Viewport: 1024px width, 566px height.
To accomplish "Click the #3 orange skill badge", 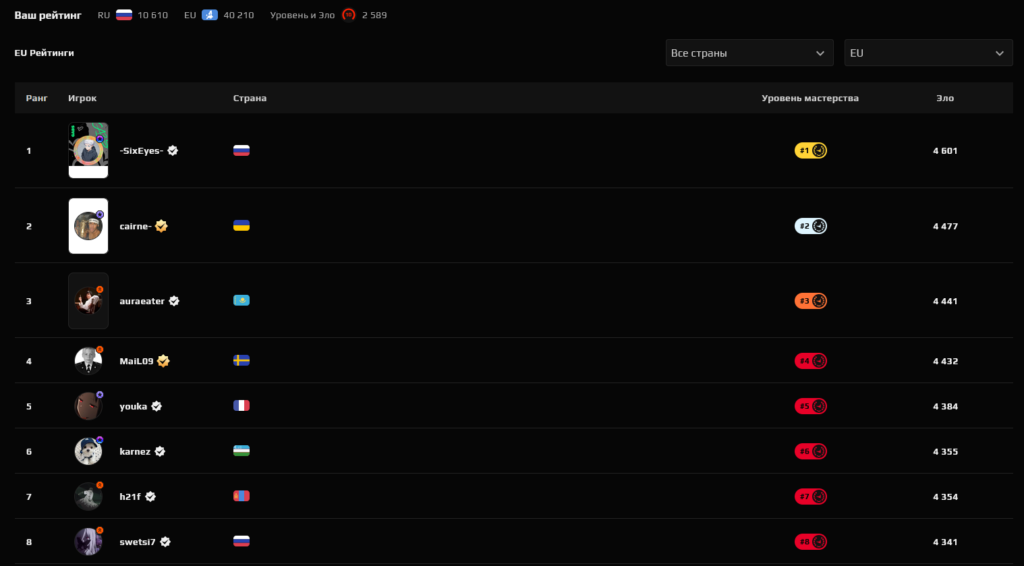I will [x=811, y=301].
